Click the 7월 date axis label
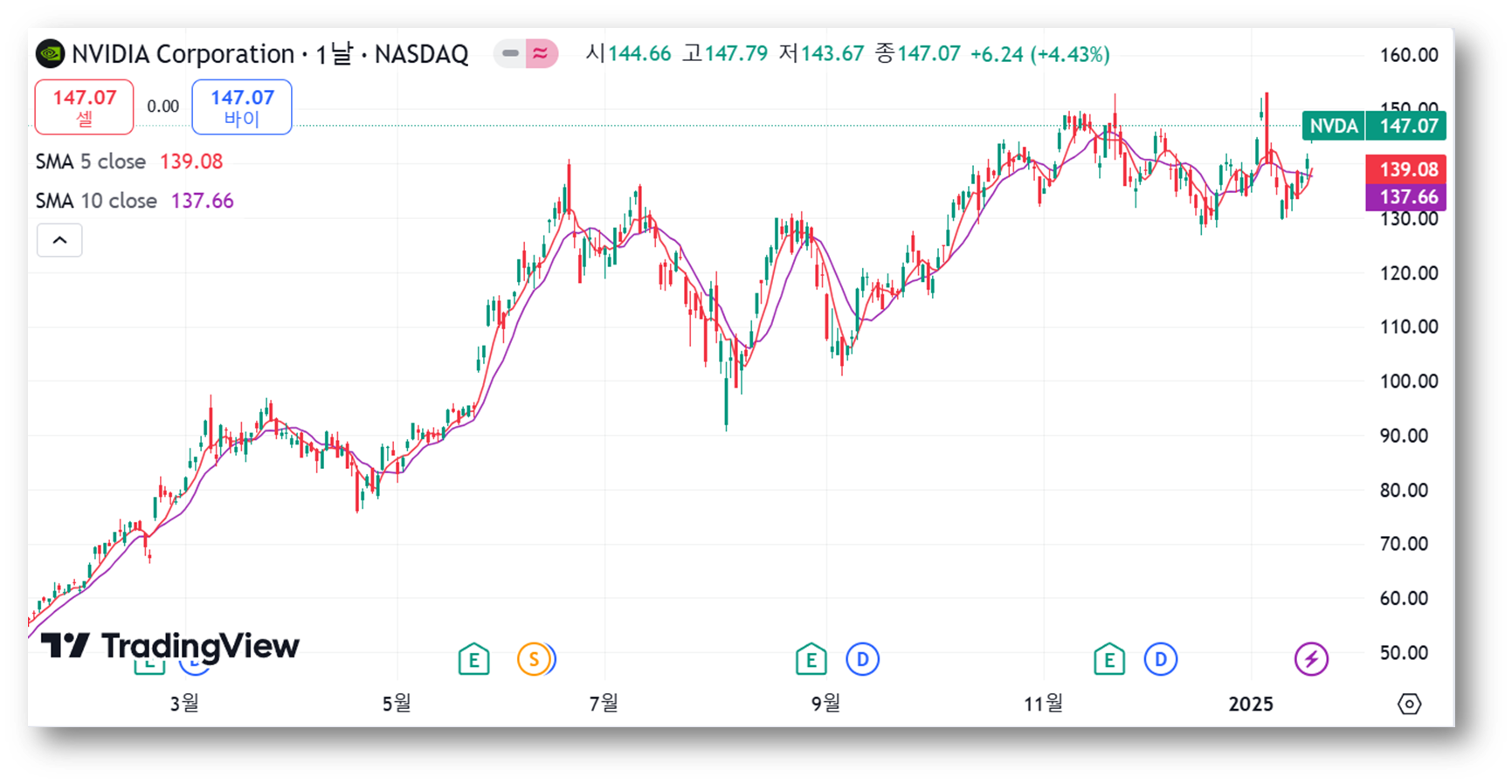This screenshot has height=784, width=1512. pos(604,703)
